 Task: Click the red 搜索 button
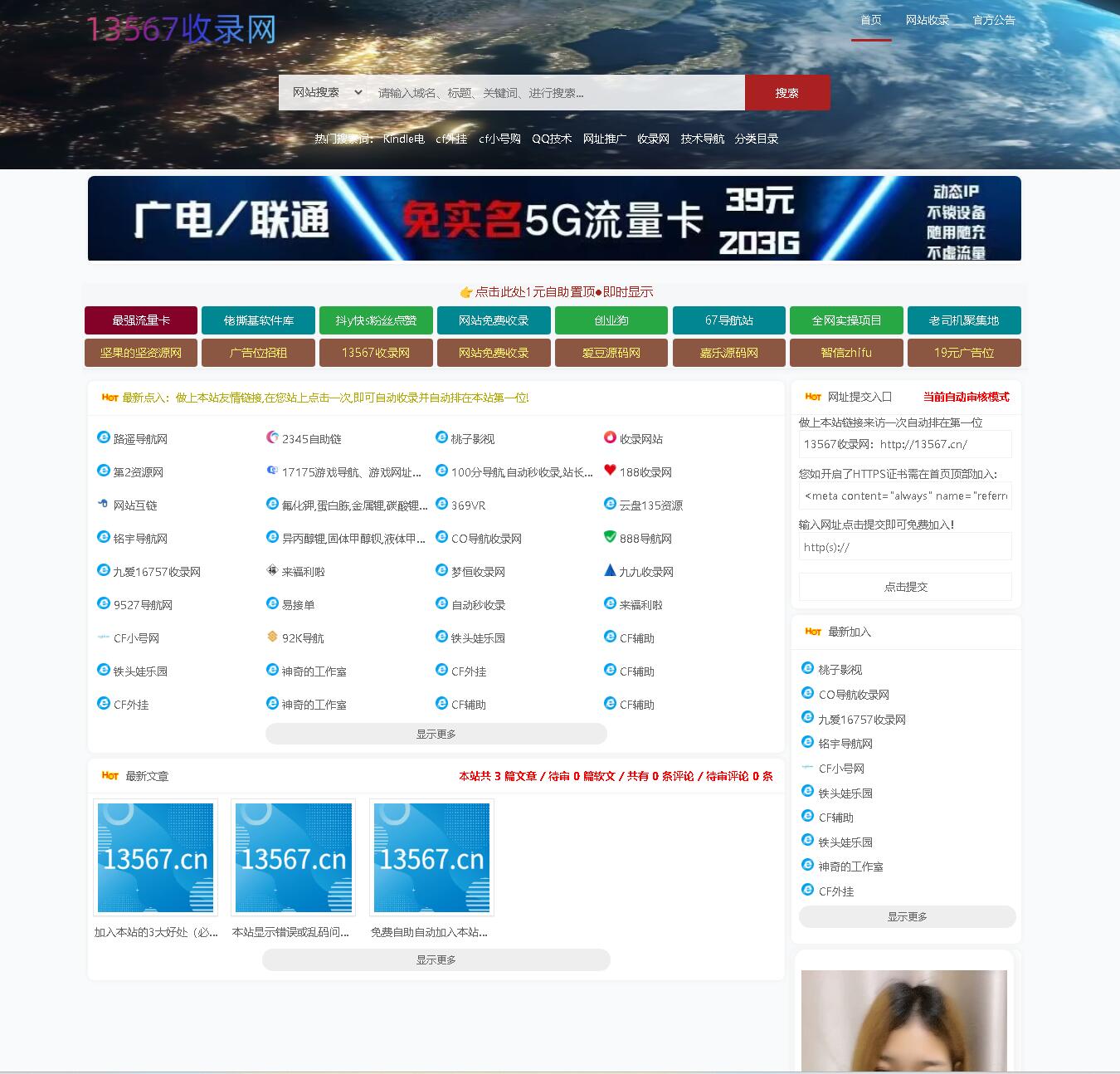[787, 93]
